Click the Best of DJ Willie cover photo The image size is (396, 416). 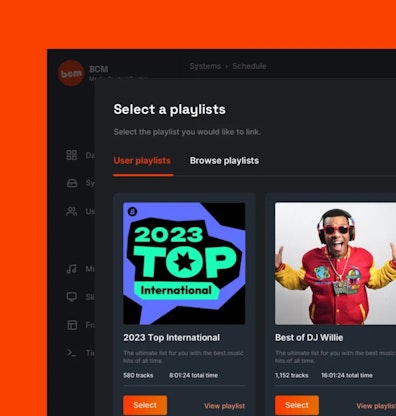point(335,263)
